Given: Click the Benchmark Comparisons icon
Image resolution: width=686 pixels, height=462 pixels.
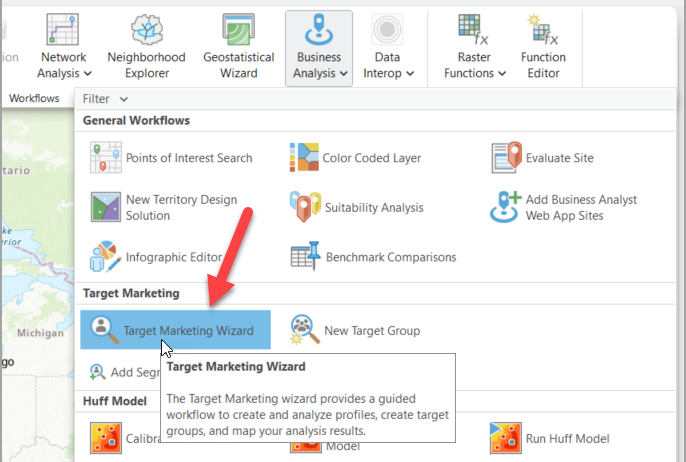Looking at the screenshot, I should (x=305, y=256).
